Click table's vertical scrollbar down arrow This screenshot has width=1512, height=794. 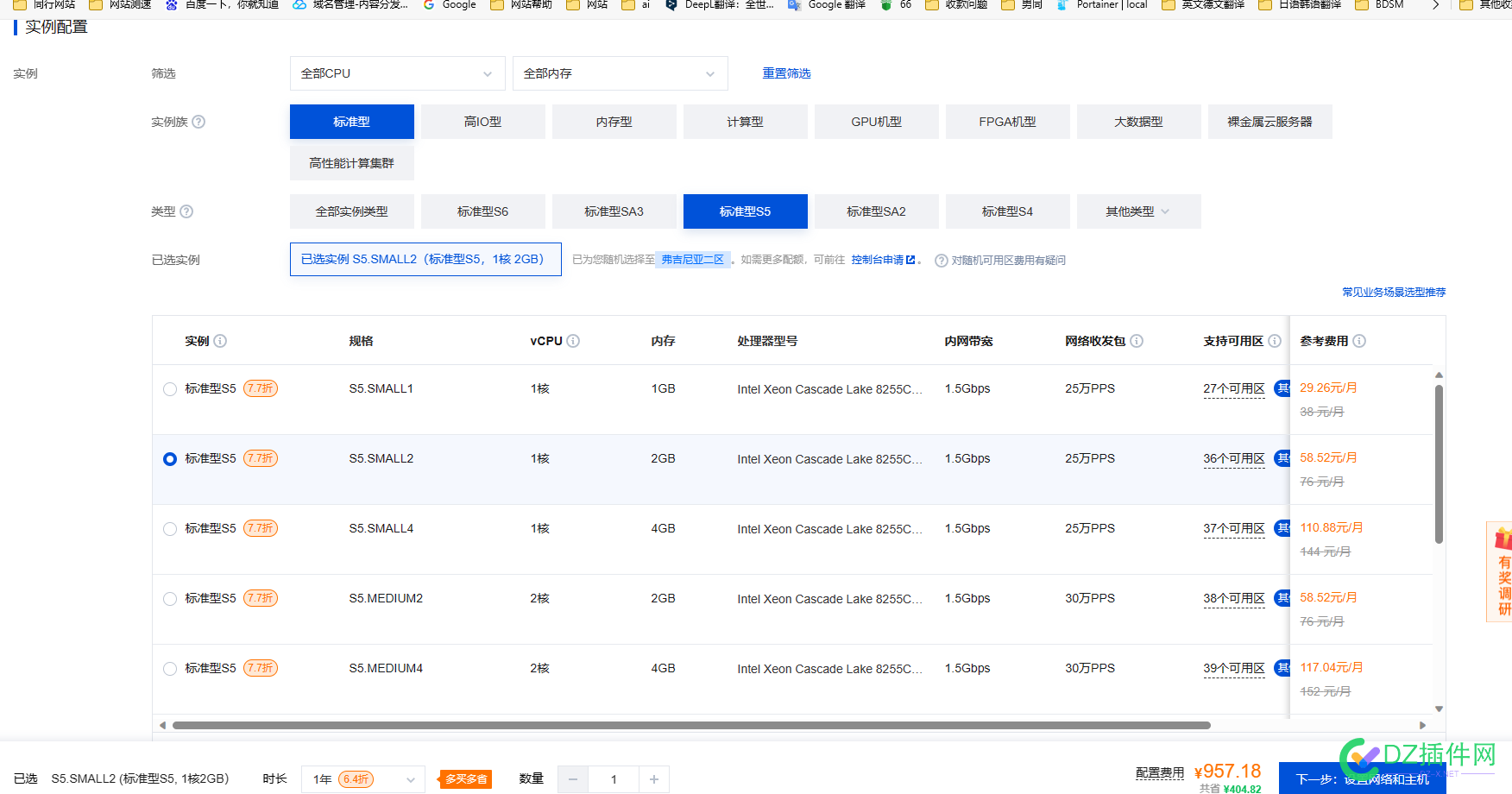tap(1439, 709)
